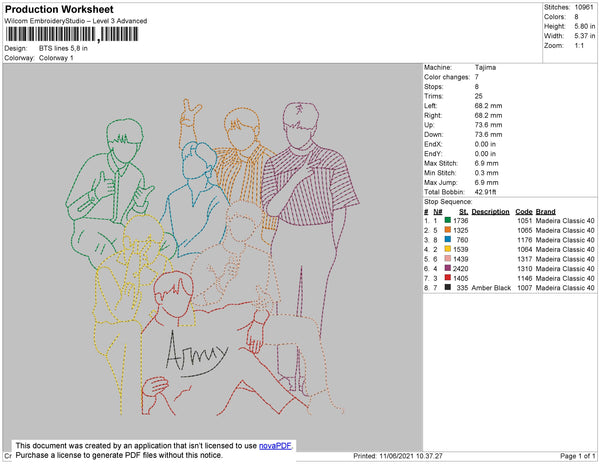The width and height of the screenshot is (600, 464).
Task: Click the Page 1 of 1 label
Action: click(577, 456)
